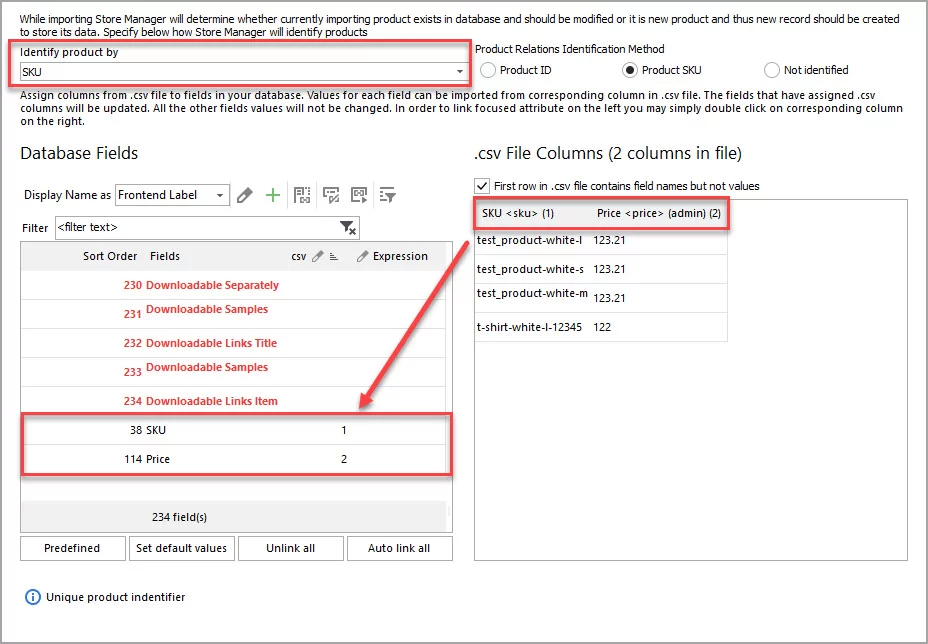The height and width of the screenshot is (644, 928).
Task: Click csv link value 2 in Price row
Action: [344, 459]
